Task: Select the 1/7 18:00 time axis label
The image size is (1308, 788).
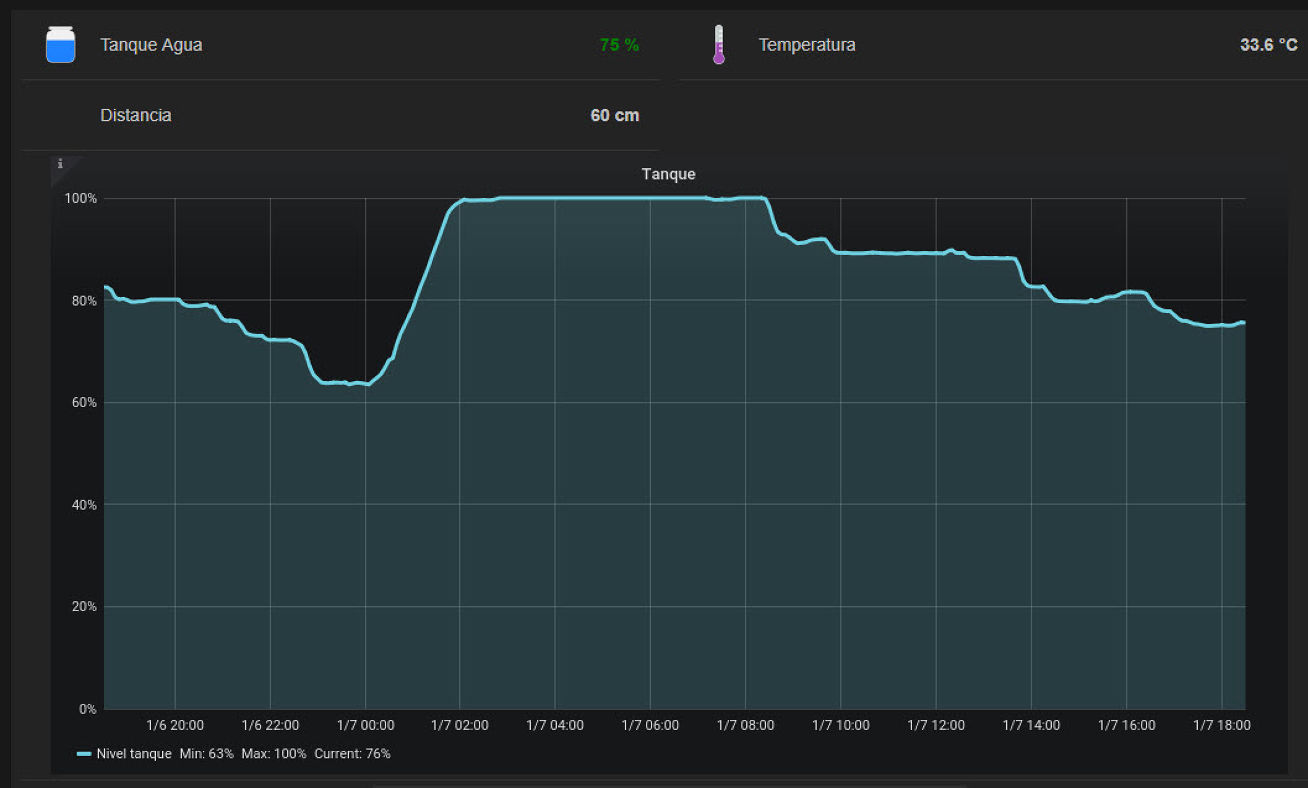Action: (x=1221, y=725)
